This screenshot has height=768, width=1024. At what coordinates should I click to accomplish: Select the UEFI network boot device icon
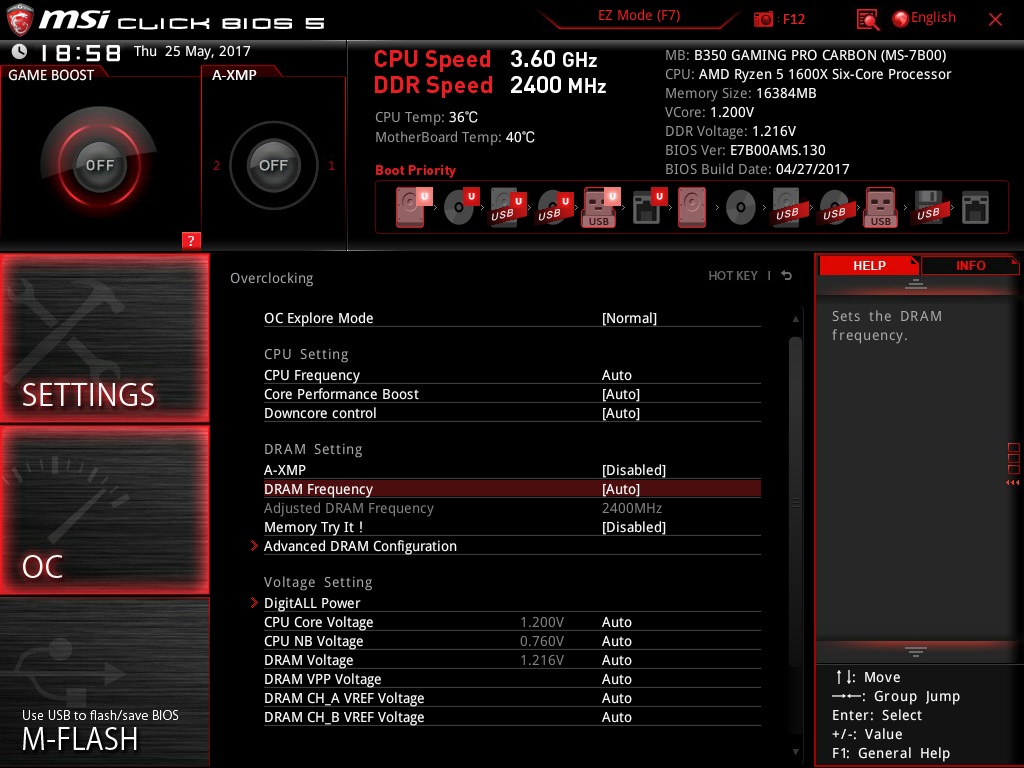649,207
